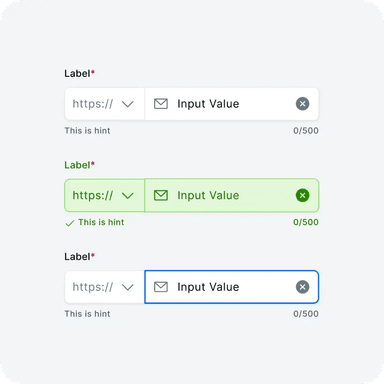Expand the chevron in the top https:// selector
384x384 pixels.
tap(128, 104)
